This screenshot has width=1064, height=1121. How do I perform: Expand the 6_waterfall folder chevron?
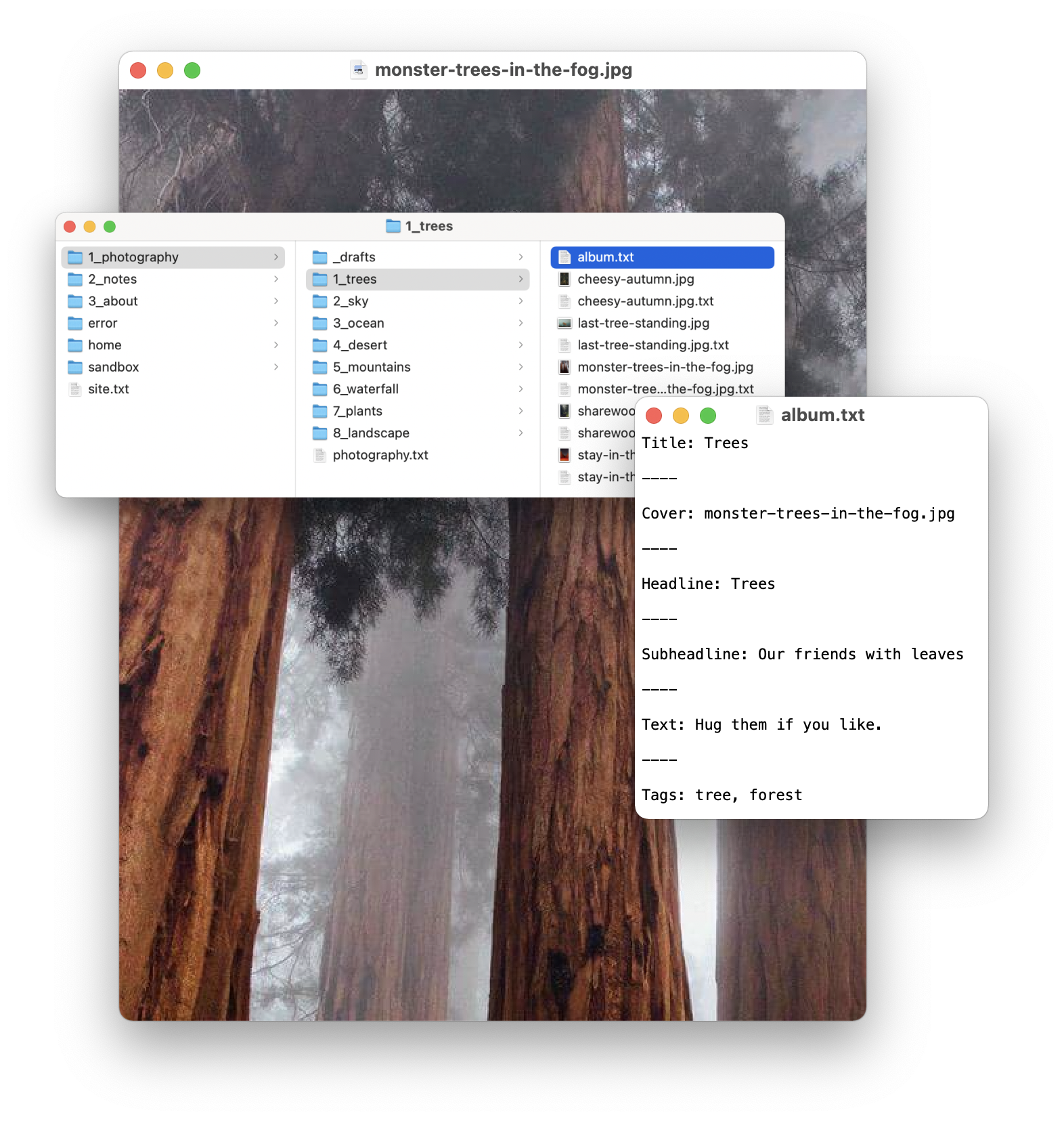520,389
